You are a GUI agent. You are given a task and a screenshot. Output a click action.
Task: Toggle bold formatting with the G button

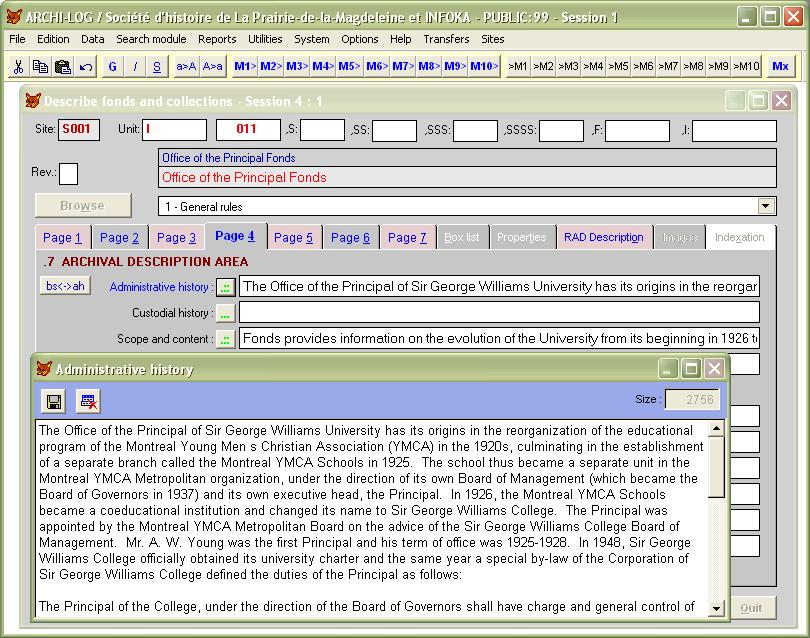(x=112, y=67)
